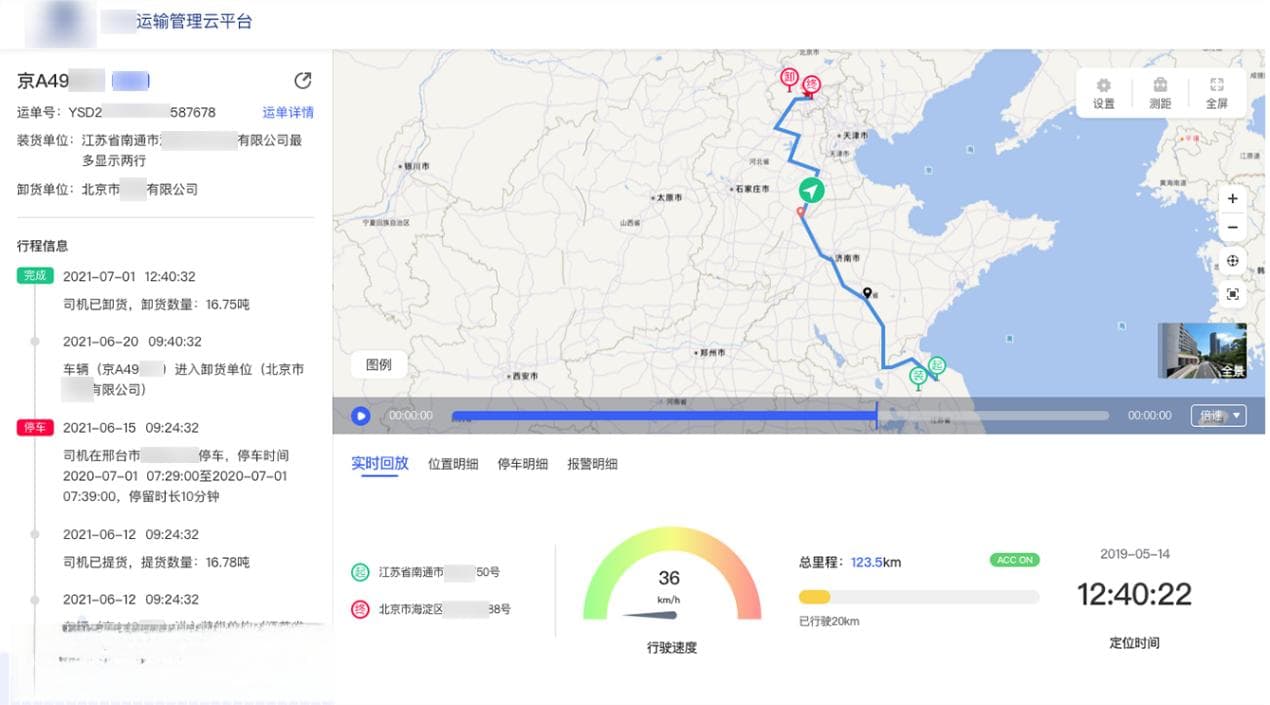The image size is (1270, 705).
Task: Click timeline entry 2021-06-15 09:24:32
Action: tap(131, 428)
